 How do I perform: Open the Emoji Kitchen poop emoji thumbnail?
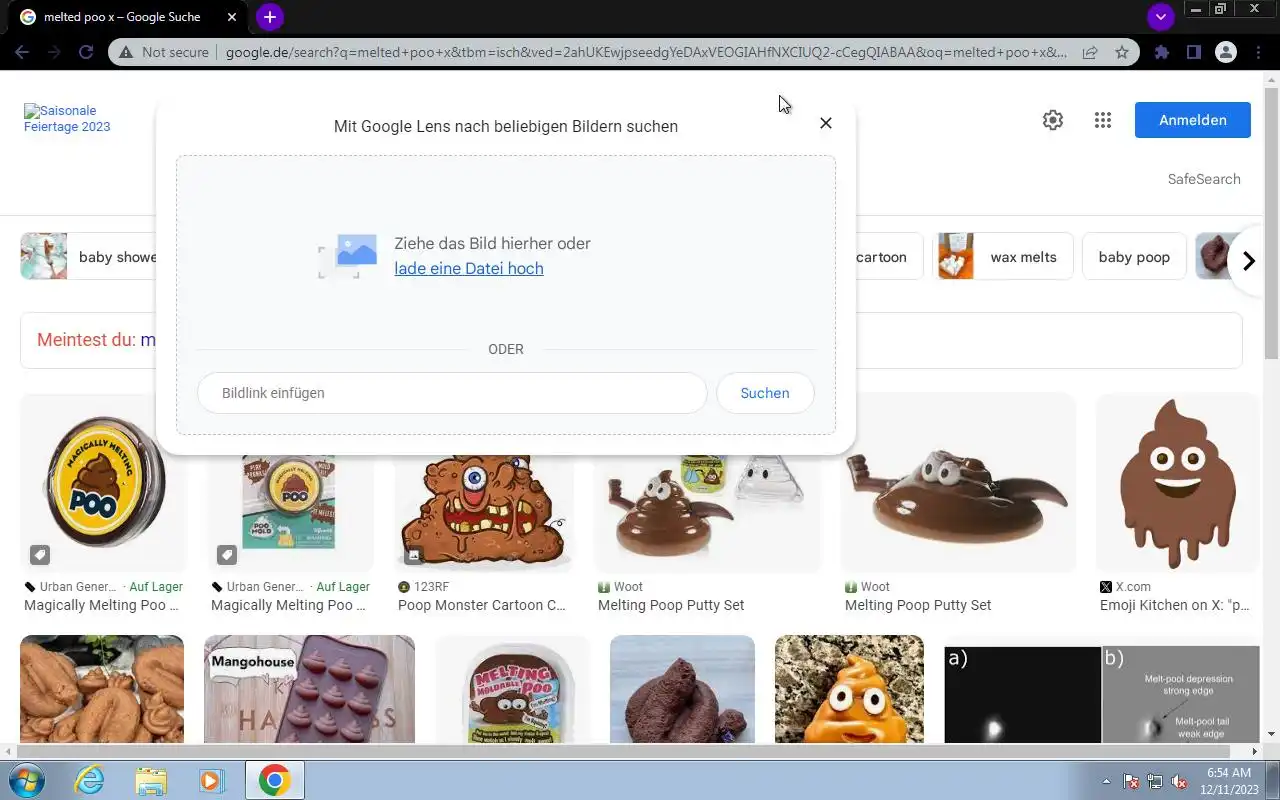pos(1177,484)
